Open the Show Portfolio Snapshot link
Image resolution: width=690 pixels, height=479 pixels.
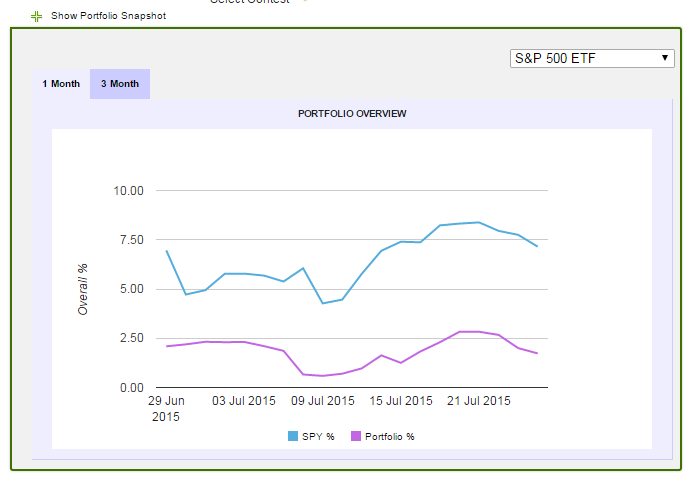pyautogui.click(x=108, y=16)
